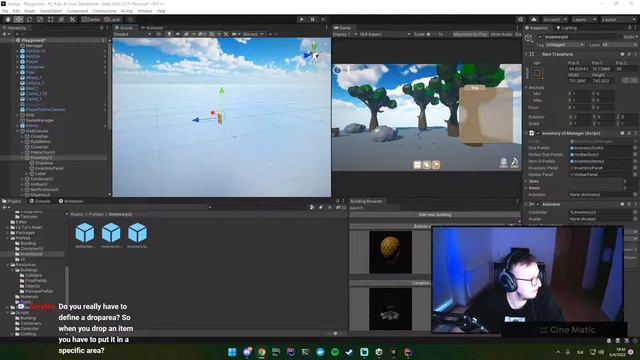Click the Pause button
The height and width of the screenshot is (360, 640).
click(x=313, y=19)
